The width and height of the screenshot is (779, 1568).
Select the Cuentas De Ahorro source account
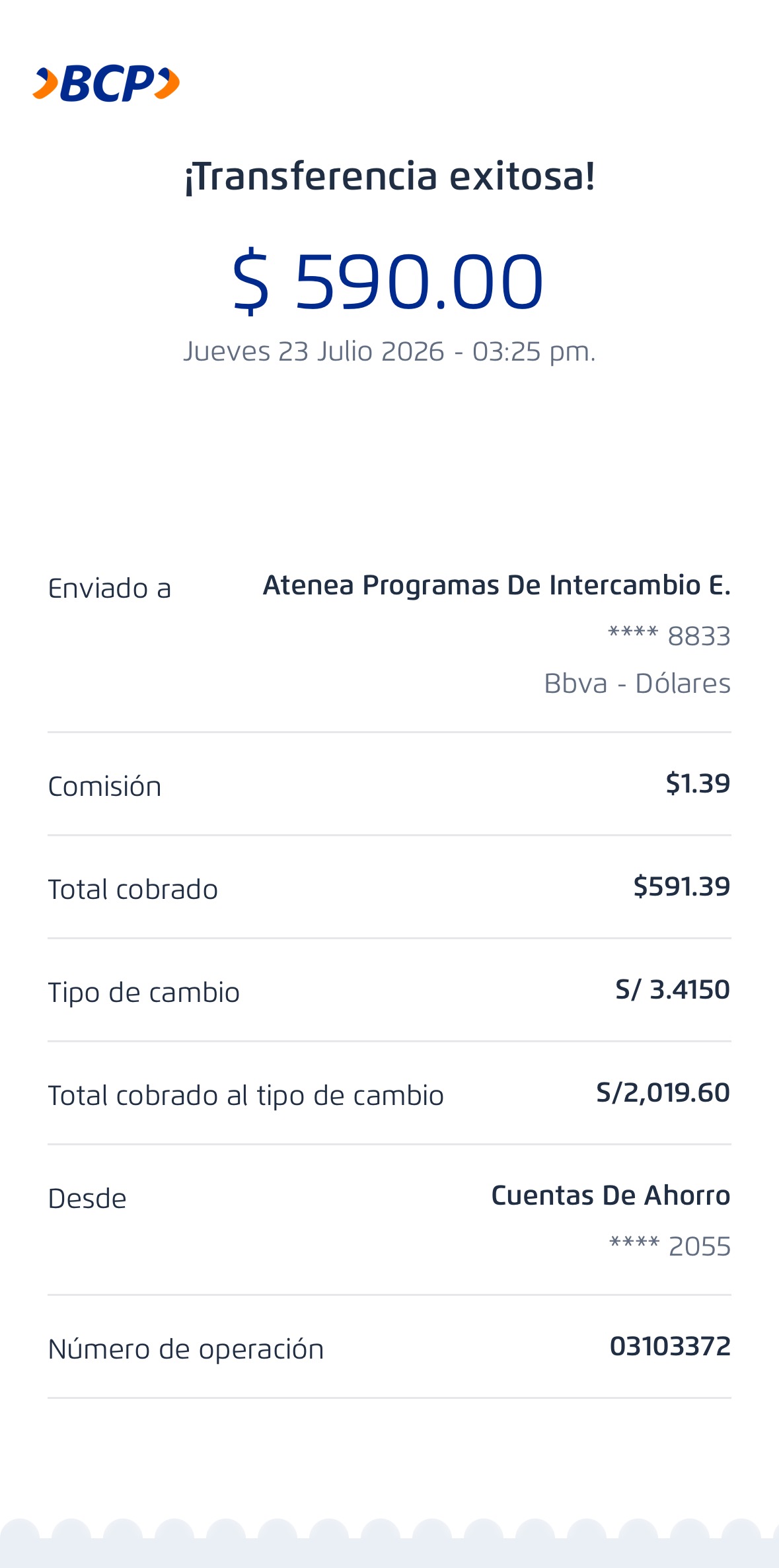pos(611,1195)
